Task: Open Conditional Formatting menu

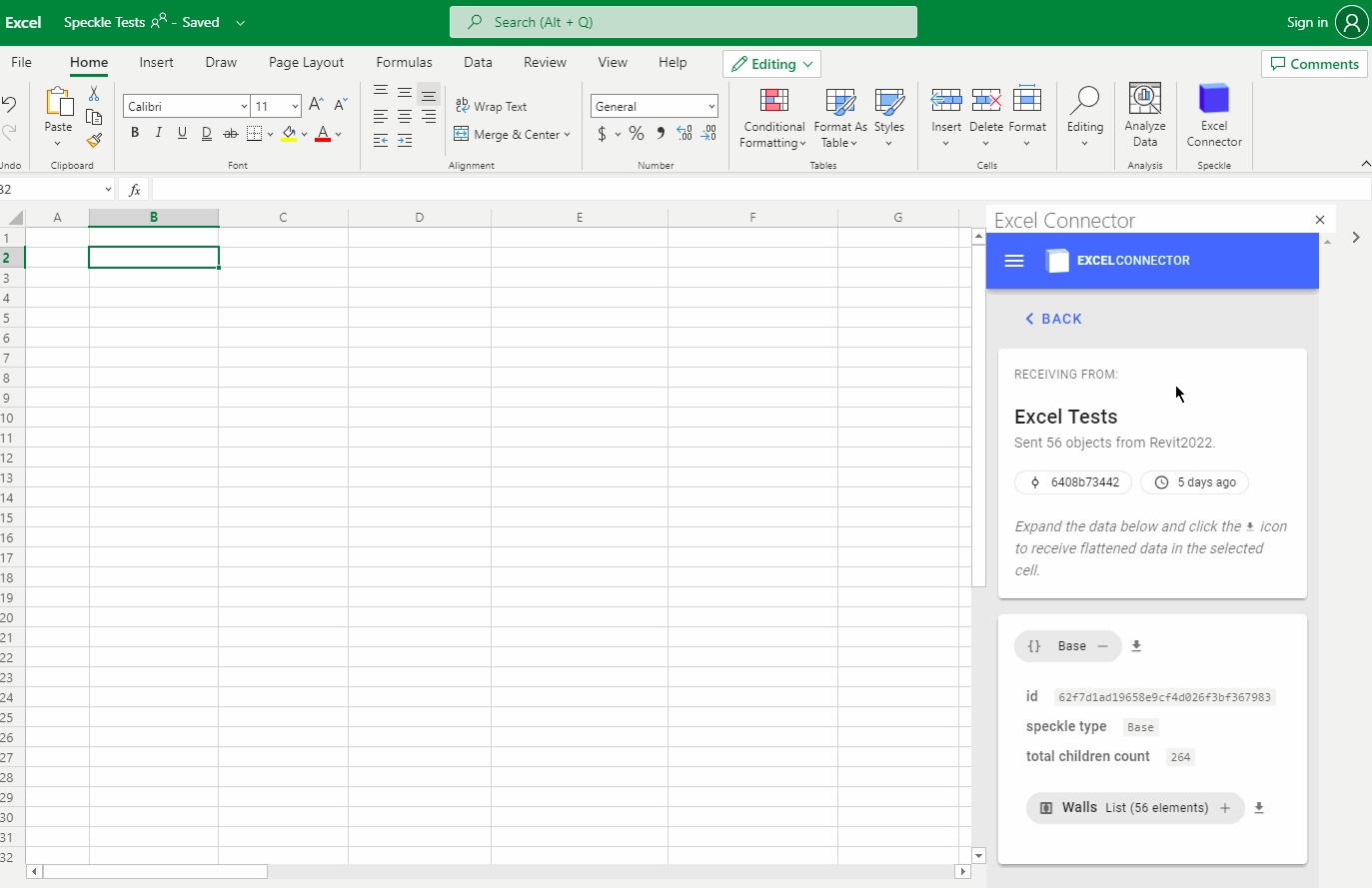Action: [x=774, y=118]
